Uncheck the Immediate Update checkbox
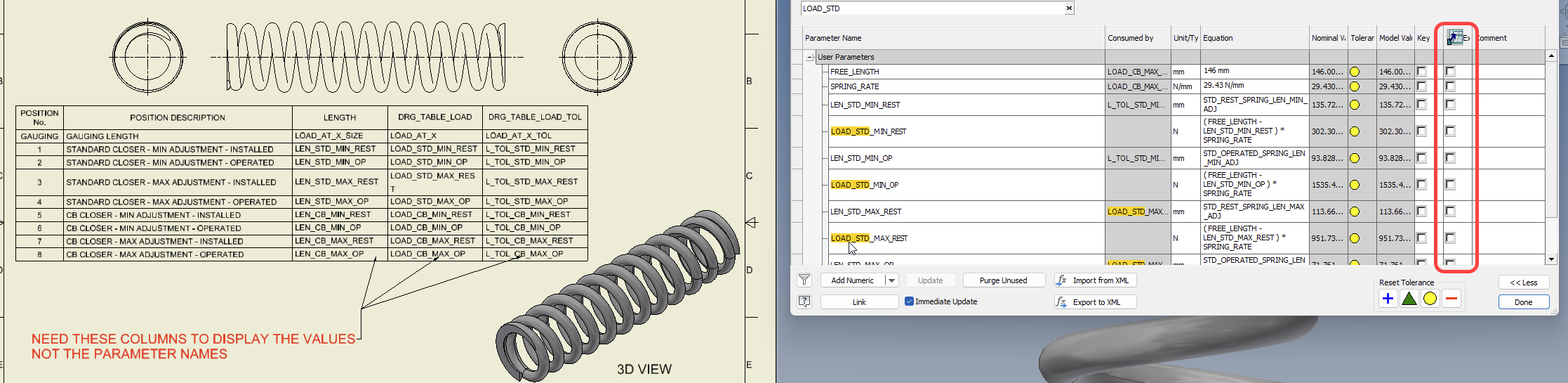Image resolution: width=1568 pixels, height=383 pixels. click(909, 301)
